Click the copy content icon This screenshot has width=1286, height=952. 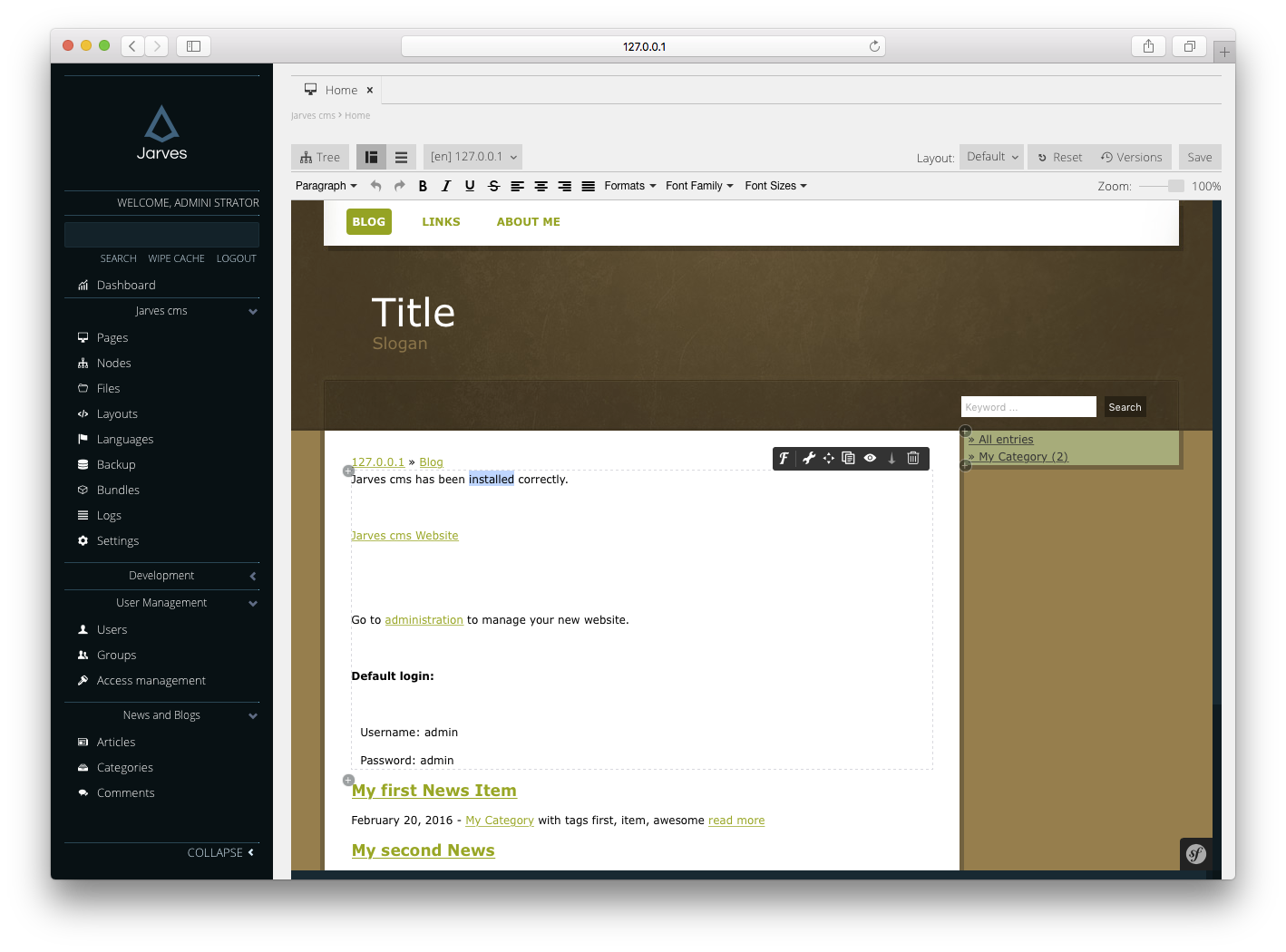pos(848,458)
